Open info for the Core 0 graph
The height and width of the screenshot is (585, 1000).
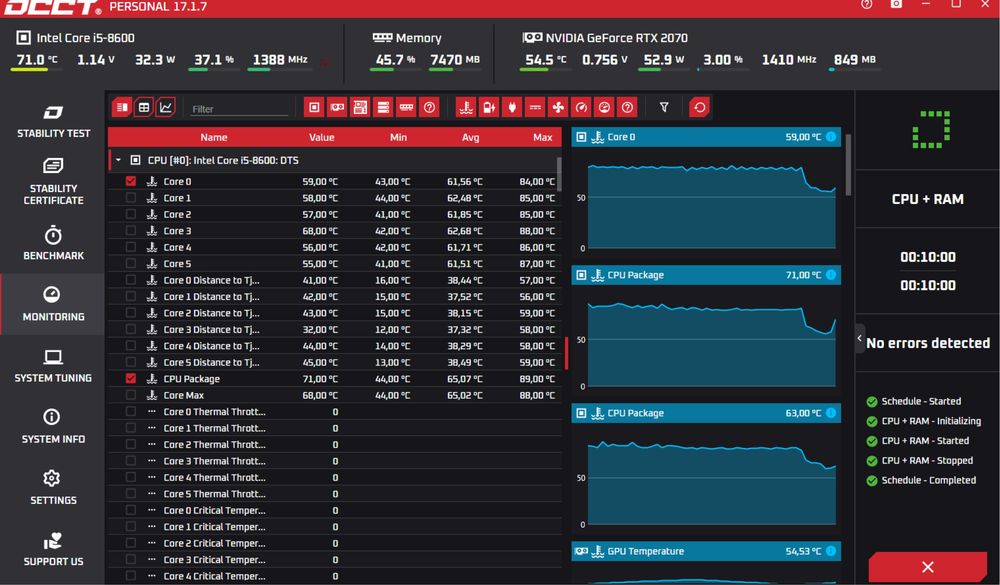click(831, 137)
